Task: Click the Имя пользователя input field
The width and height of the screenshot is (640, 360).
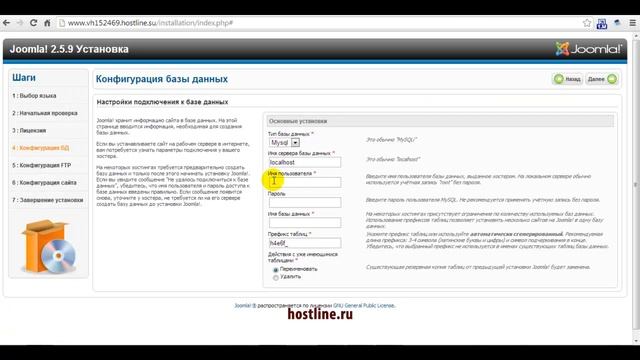Action: pos(305,182)
